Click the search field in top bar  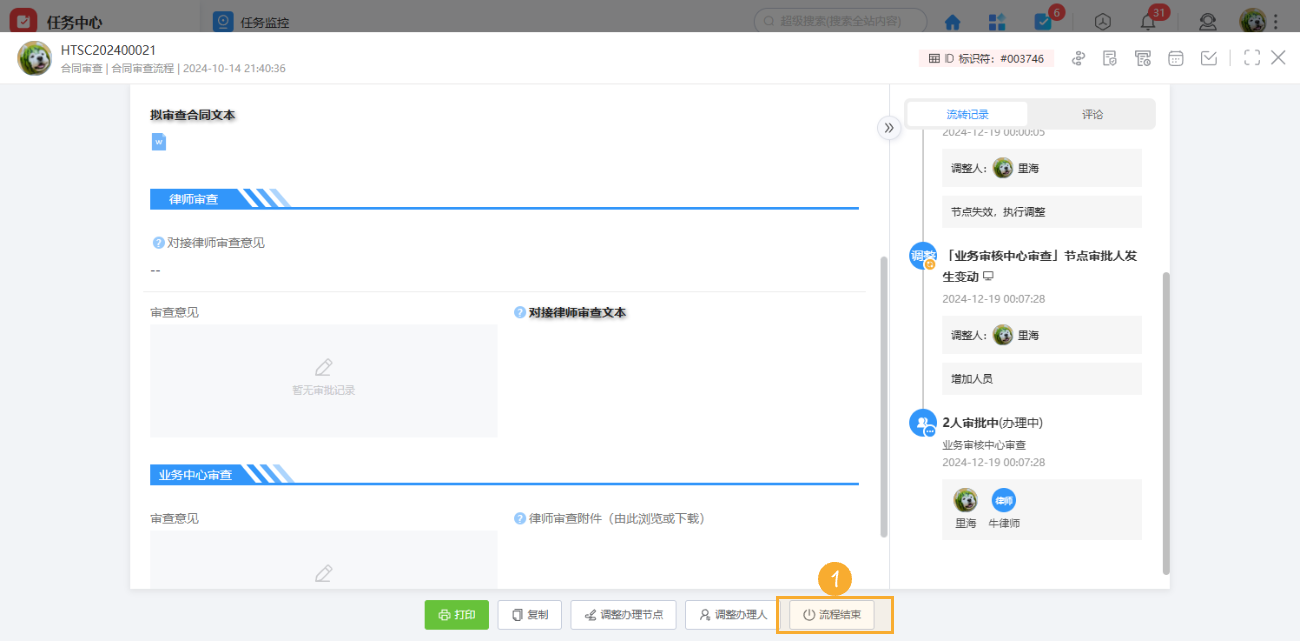[x=838, y=19]
